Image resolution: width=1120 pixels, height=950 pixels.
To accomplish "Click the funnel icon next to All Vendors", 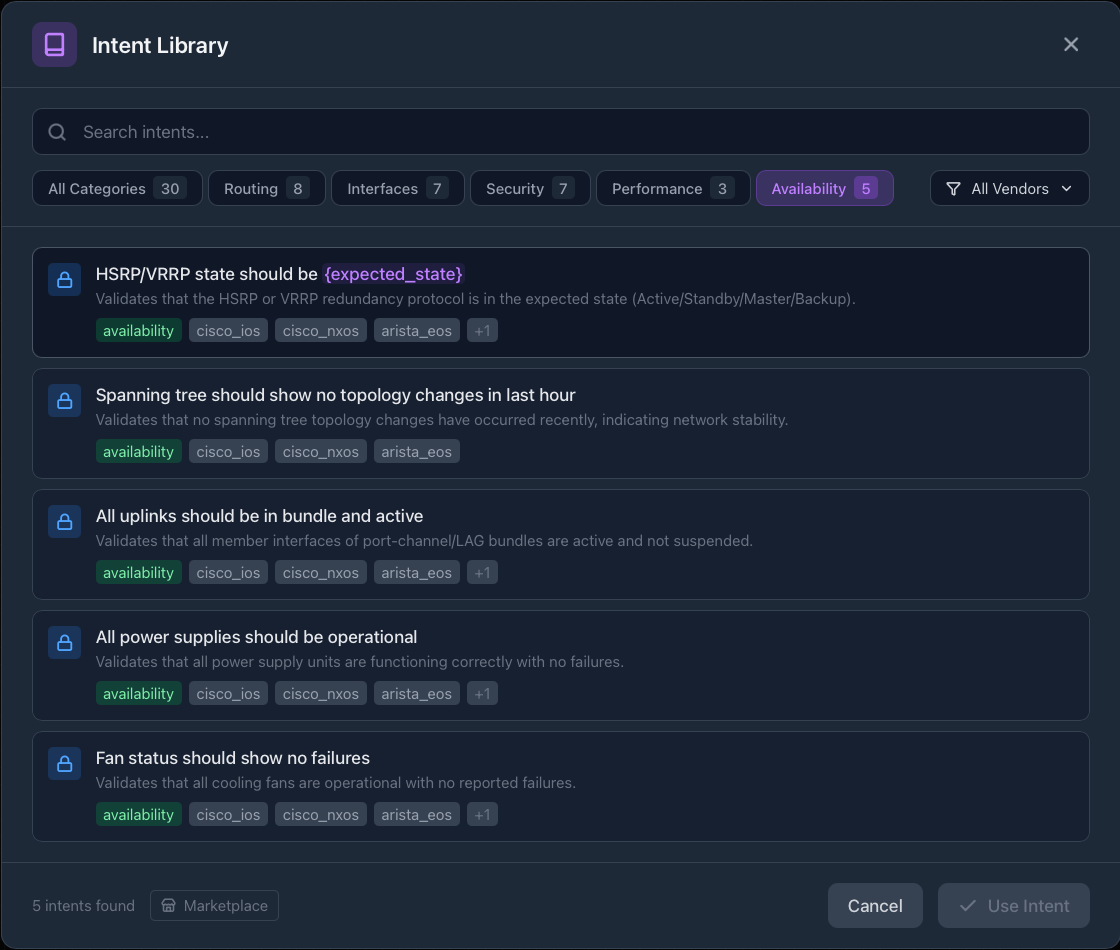I will (953, 188).
